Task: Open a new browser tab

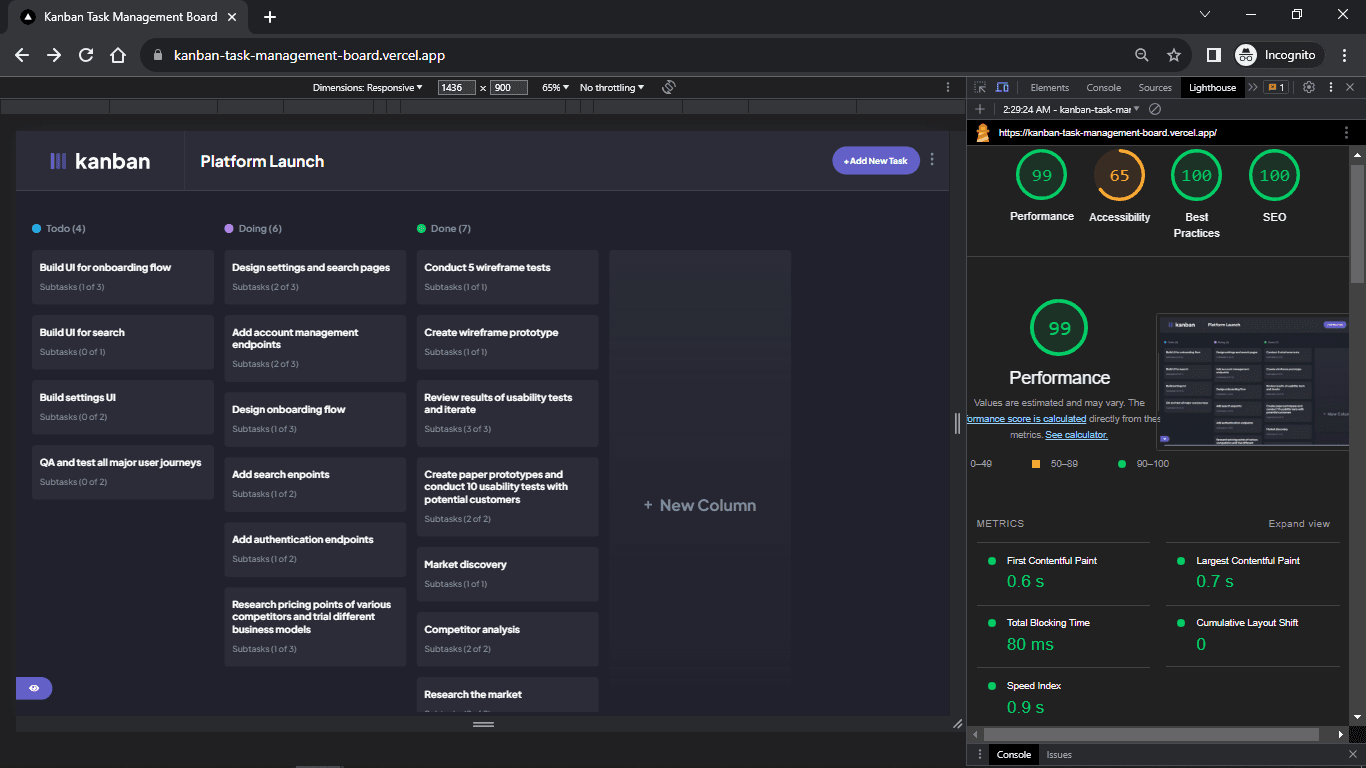Action: click(270, 17)
